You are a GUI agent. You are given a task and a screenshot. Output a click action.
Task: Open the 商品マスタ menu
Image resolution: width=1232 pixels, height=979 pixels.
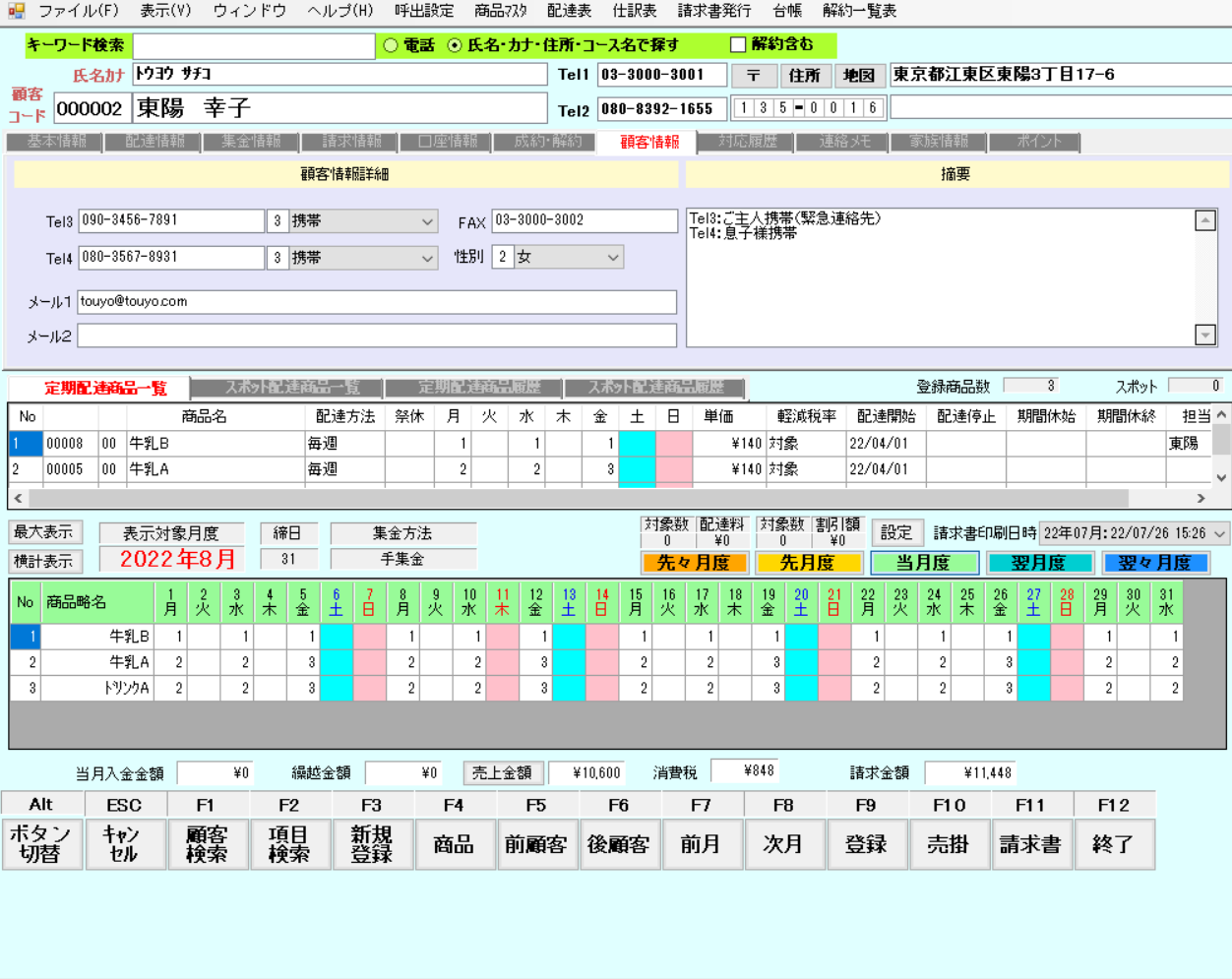[500, 11]
